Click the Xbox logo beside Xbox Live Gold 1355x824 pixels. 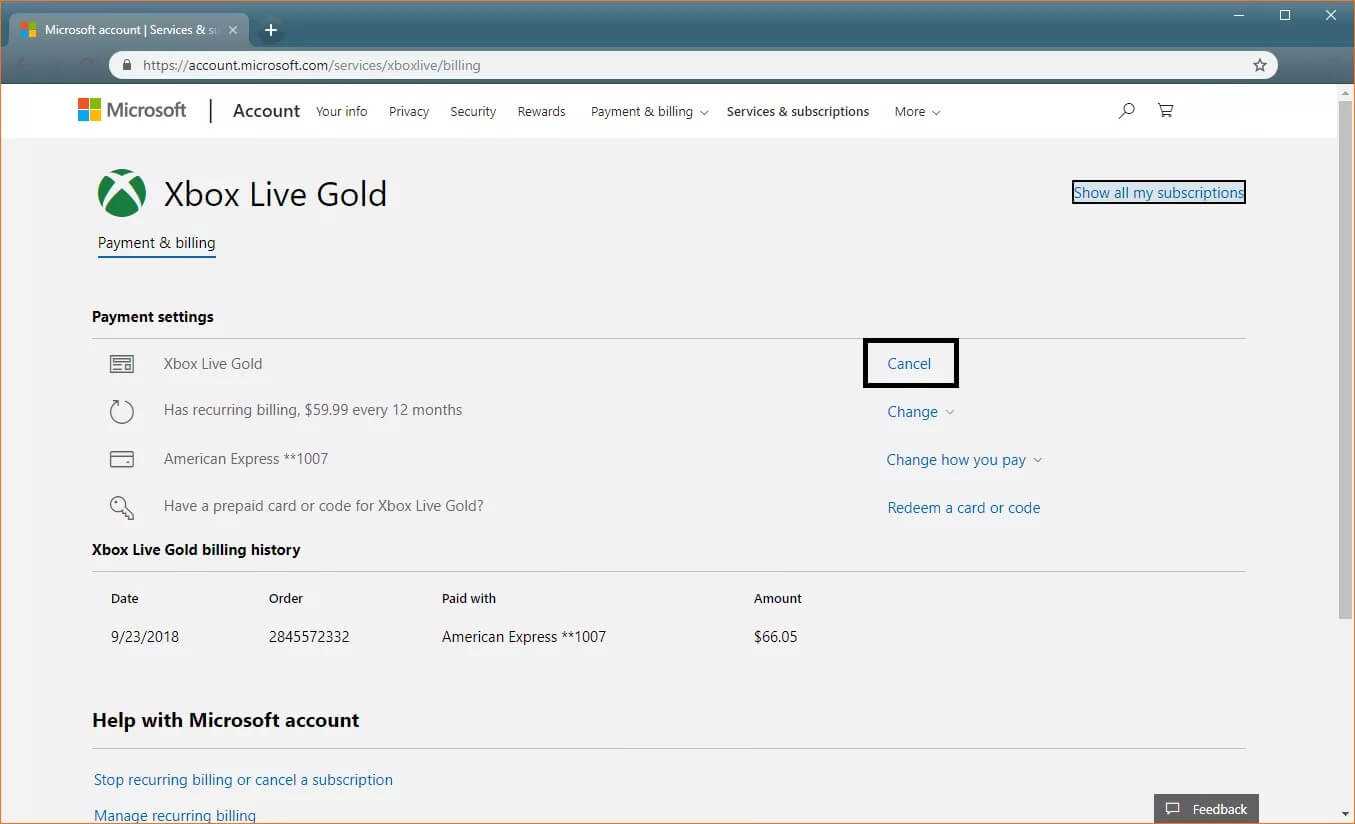[122, 193]
